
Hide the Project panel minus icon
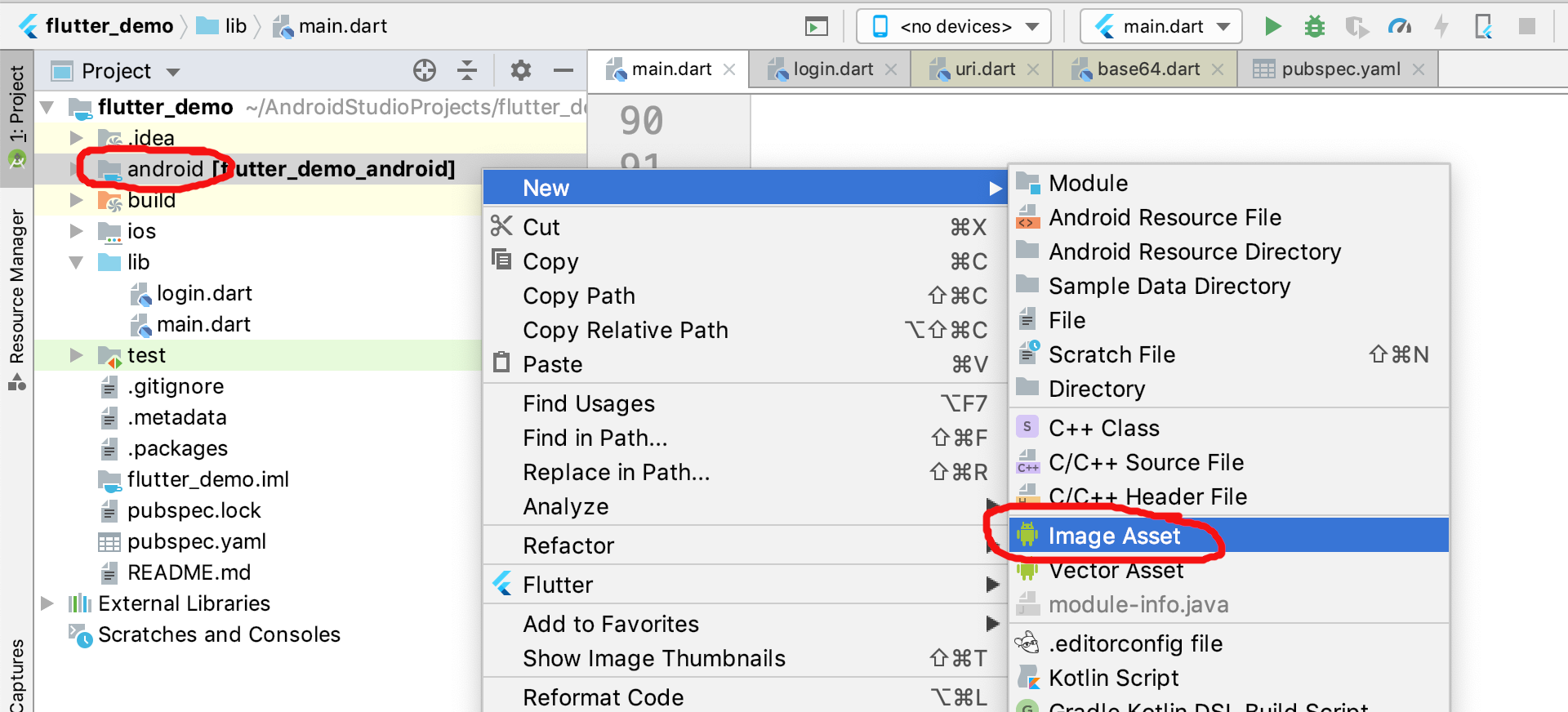pos(563,71)
